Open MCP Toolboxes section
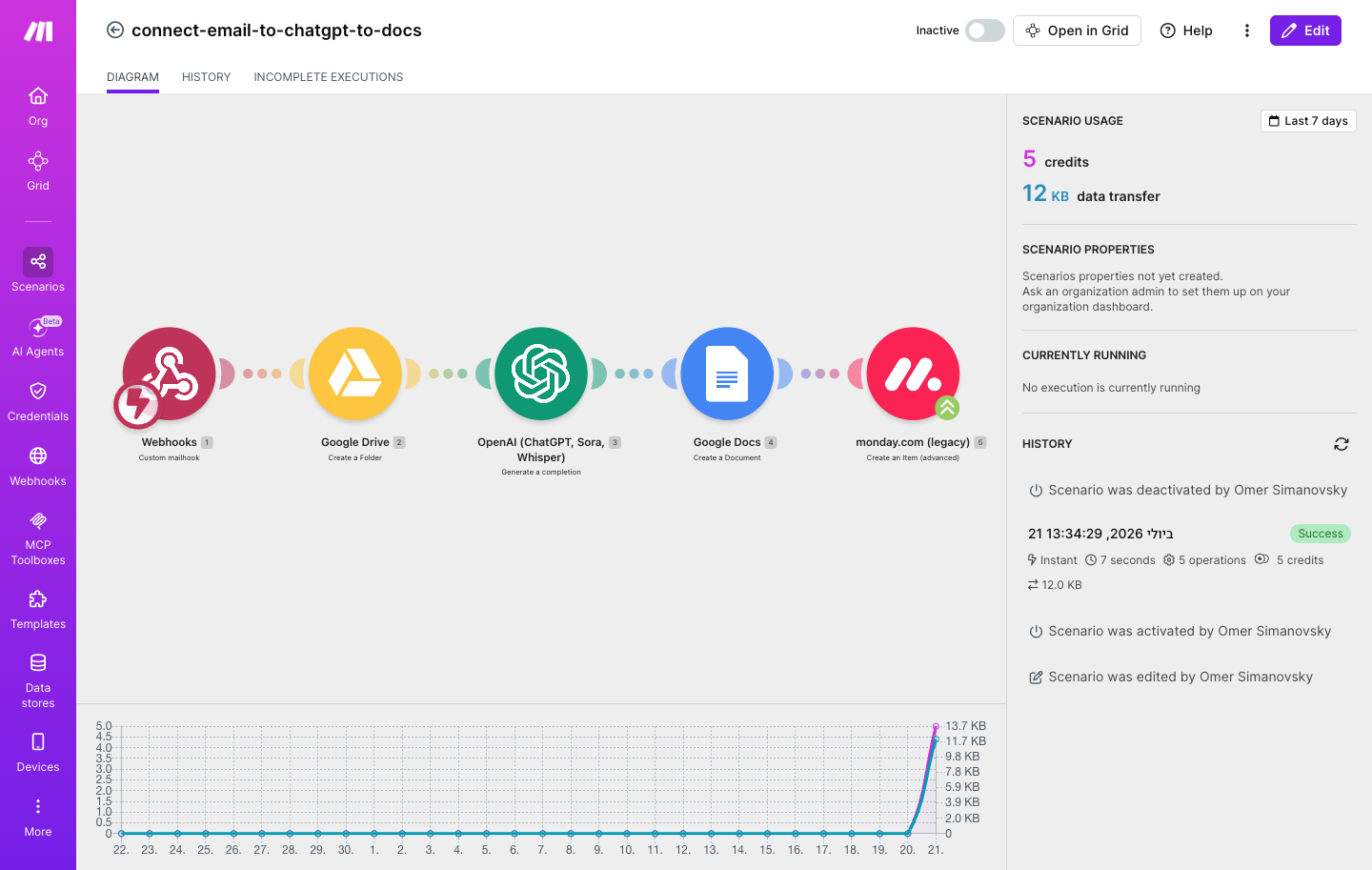This screenshot has width=1372, height=870. click(x=38, y=538)
